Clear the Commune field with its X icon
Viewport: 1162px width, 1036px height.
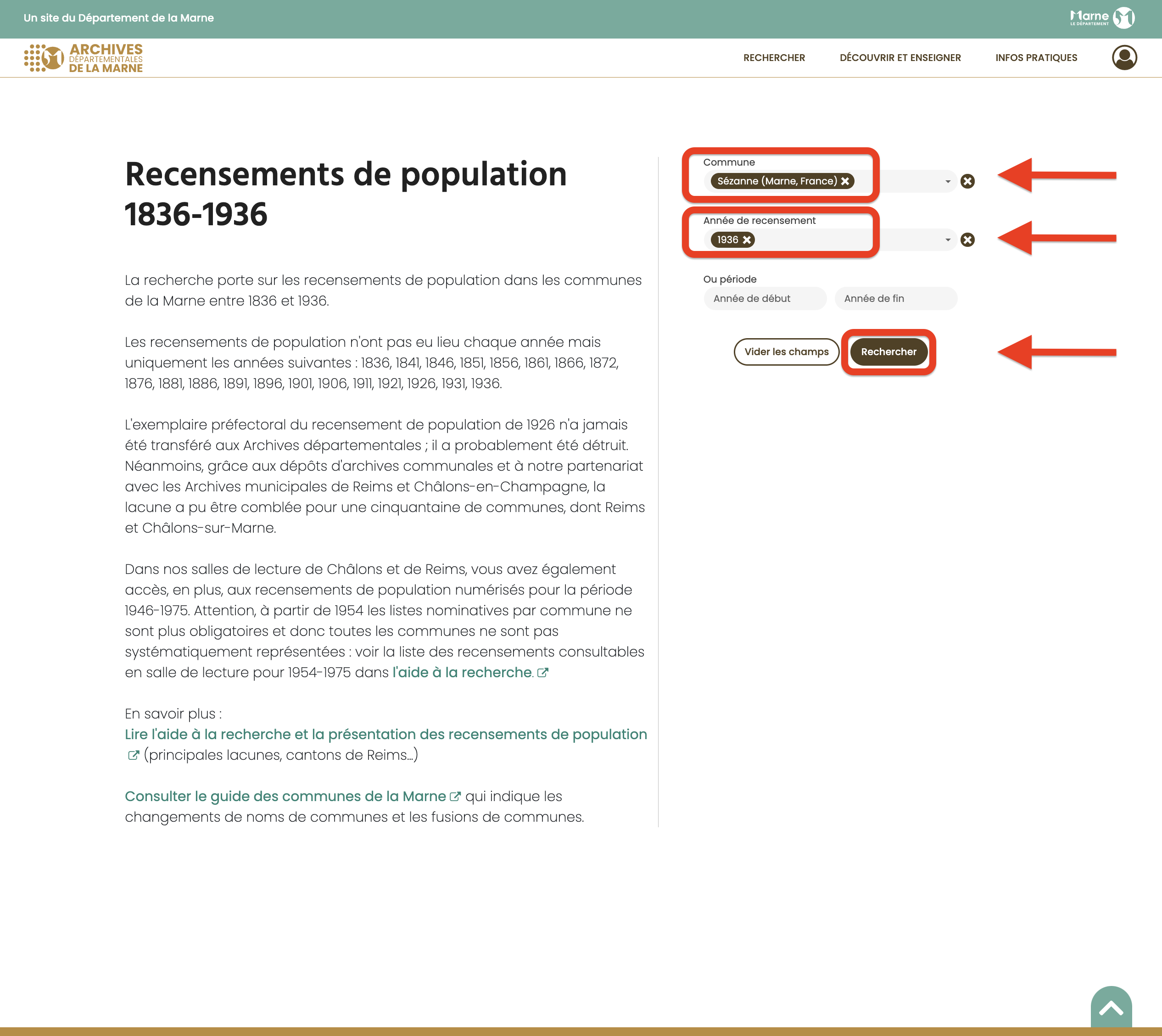[968, 181]
